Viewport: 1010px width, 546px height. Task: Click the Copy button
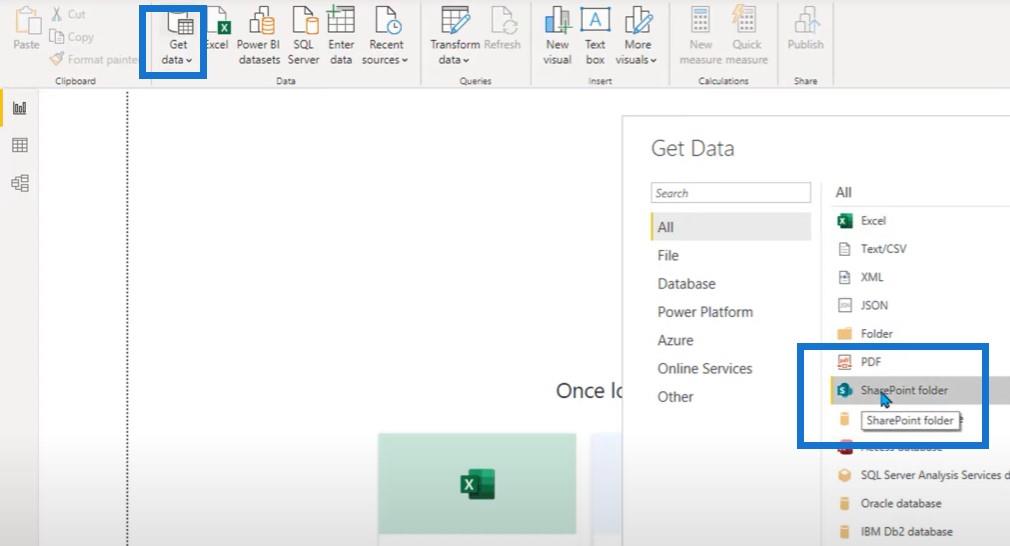(72, 37)
